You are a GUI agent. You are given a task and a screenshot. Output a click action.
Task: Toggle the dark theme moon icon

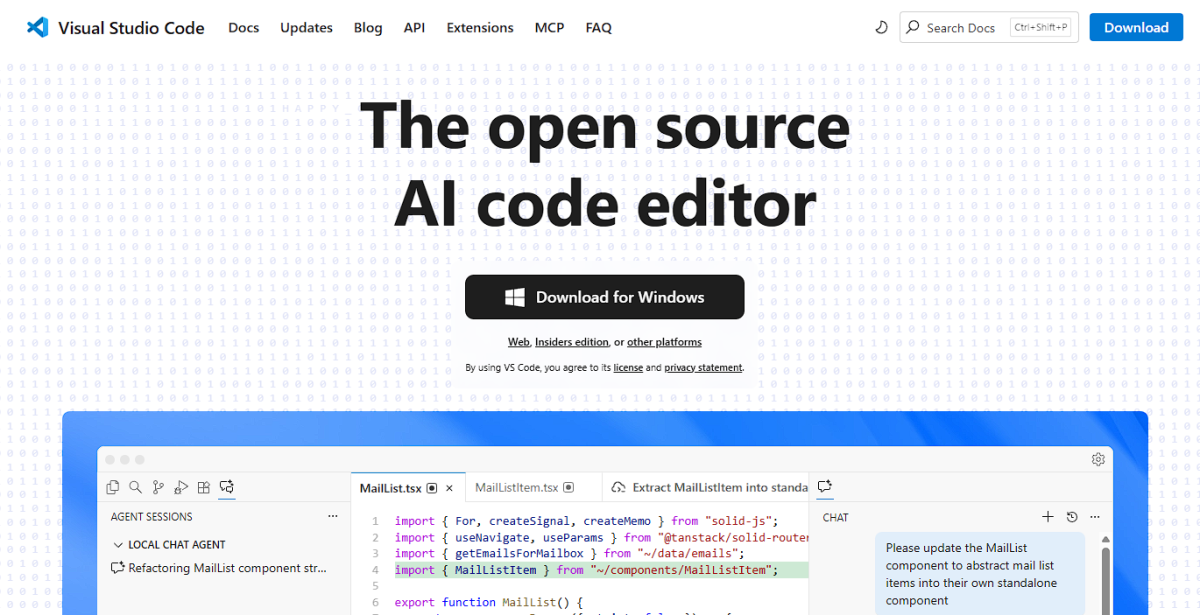[881, 28]
